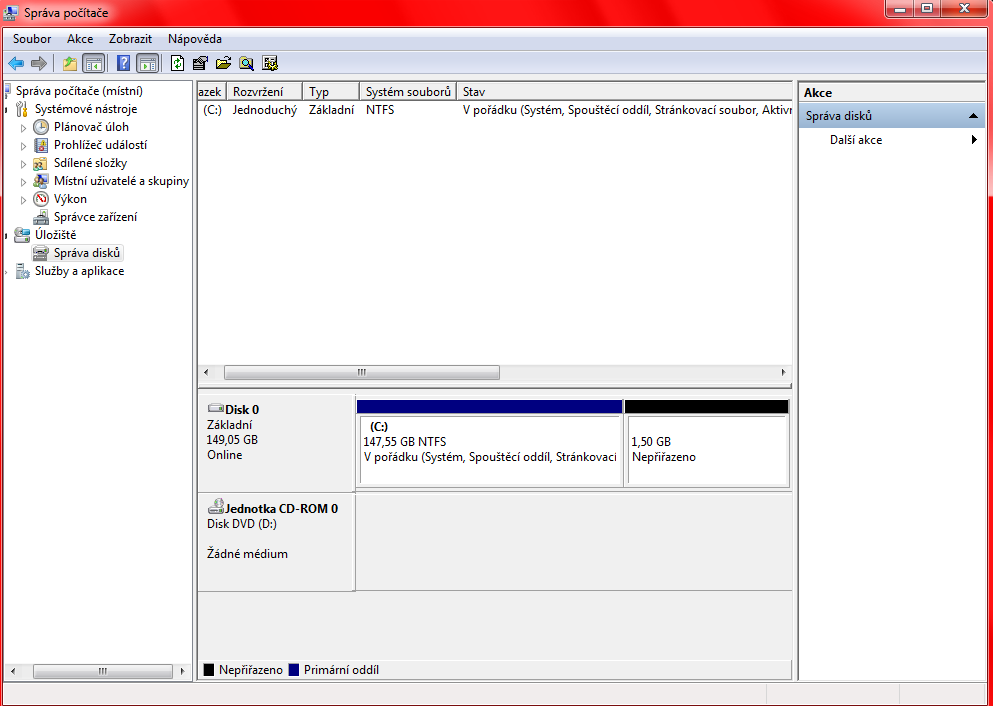Select Služby a aplikace tree item
The width and height of the screenshot is (993, 706).
pyautogui.click(x=79, y=271)
